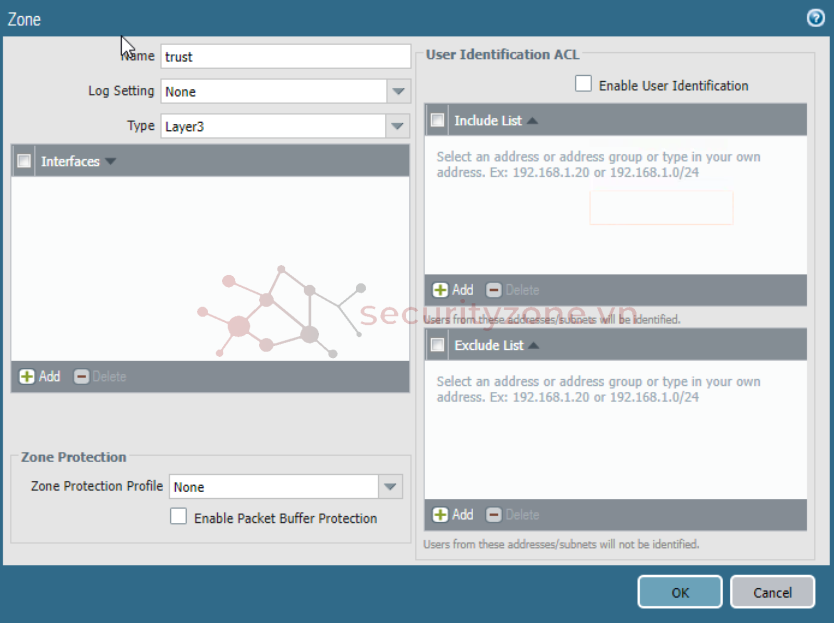Click the Name field containing trust

coord(286,56)
